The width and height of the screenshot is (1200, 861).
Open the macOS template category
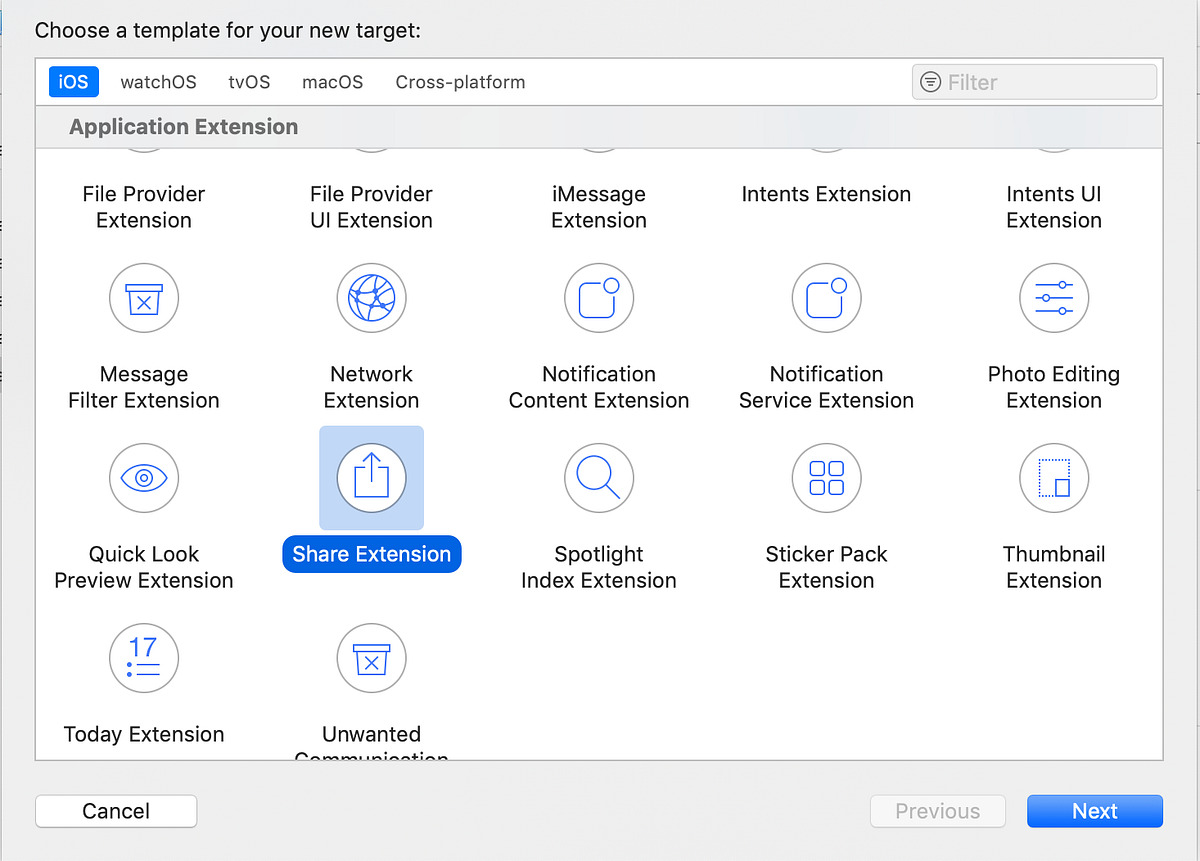332,82
